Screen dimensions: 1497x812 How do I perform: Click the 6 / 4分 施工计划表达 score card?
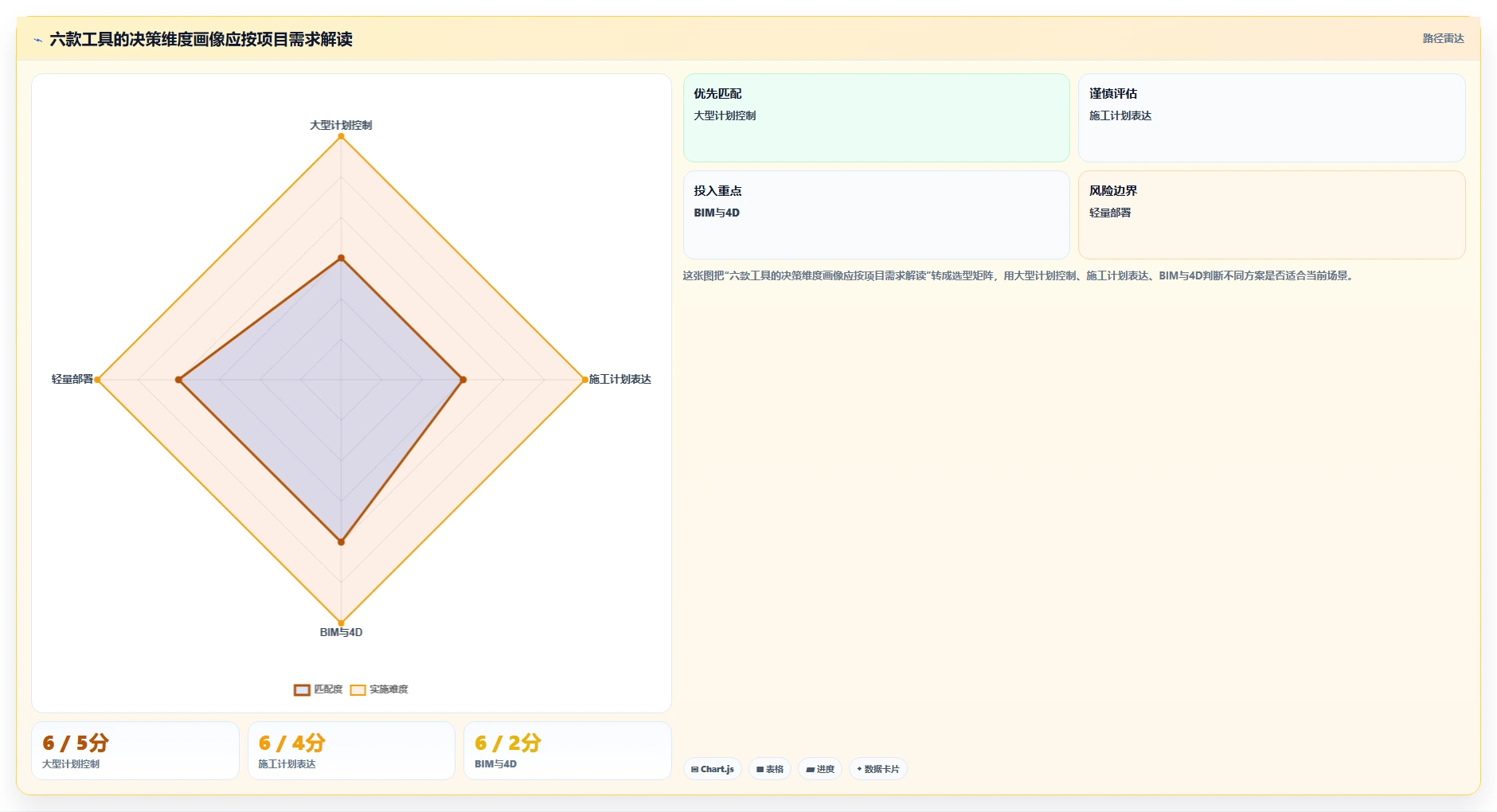(351, 751)
